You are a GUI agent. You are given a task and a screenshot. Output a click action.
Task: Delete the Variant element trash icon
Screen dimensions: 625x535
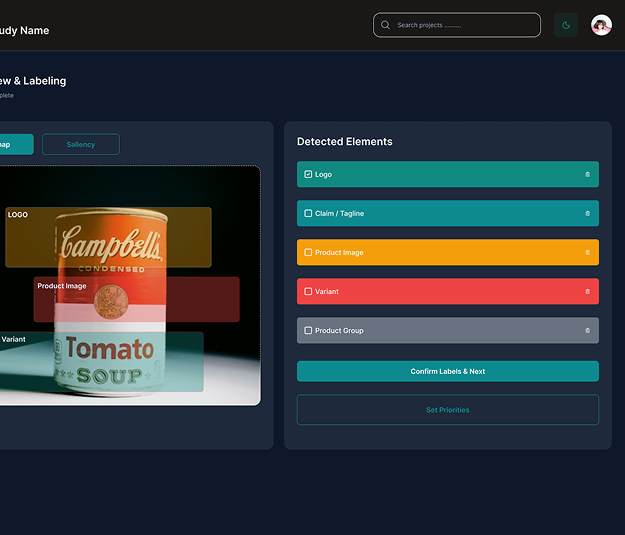pyautogui.click(x=587, y=291)
